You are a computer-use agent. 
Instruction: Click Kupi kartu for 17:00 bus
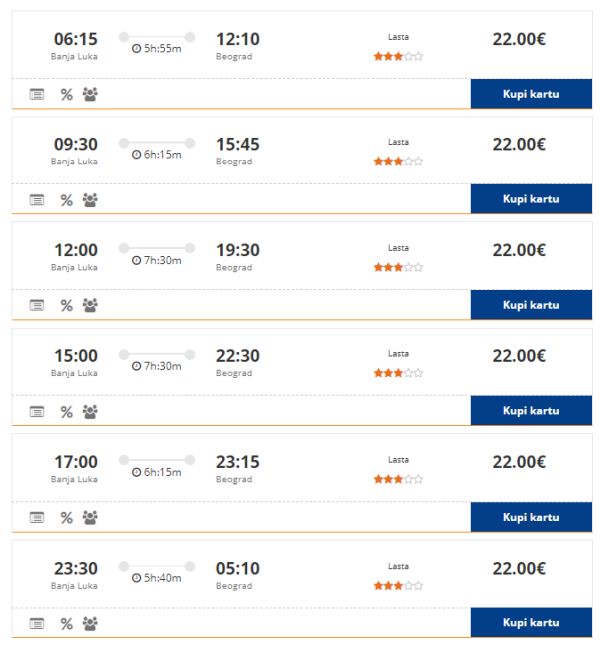click(x=531, y=517)
